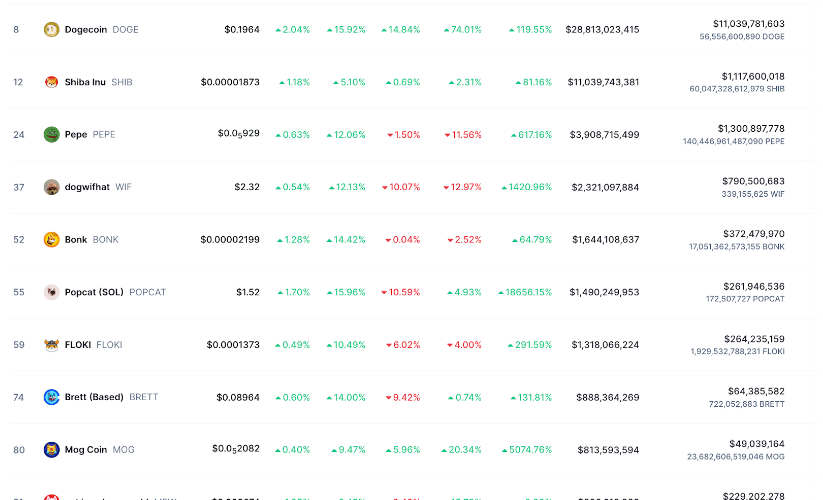This screenshot has width=823, height=500.
Task: Click Brett market cap $888,364,269
Action: point(604,397)
